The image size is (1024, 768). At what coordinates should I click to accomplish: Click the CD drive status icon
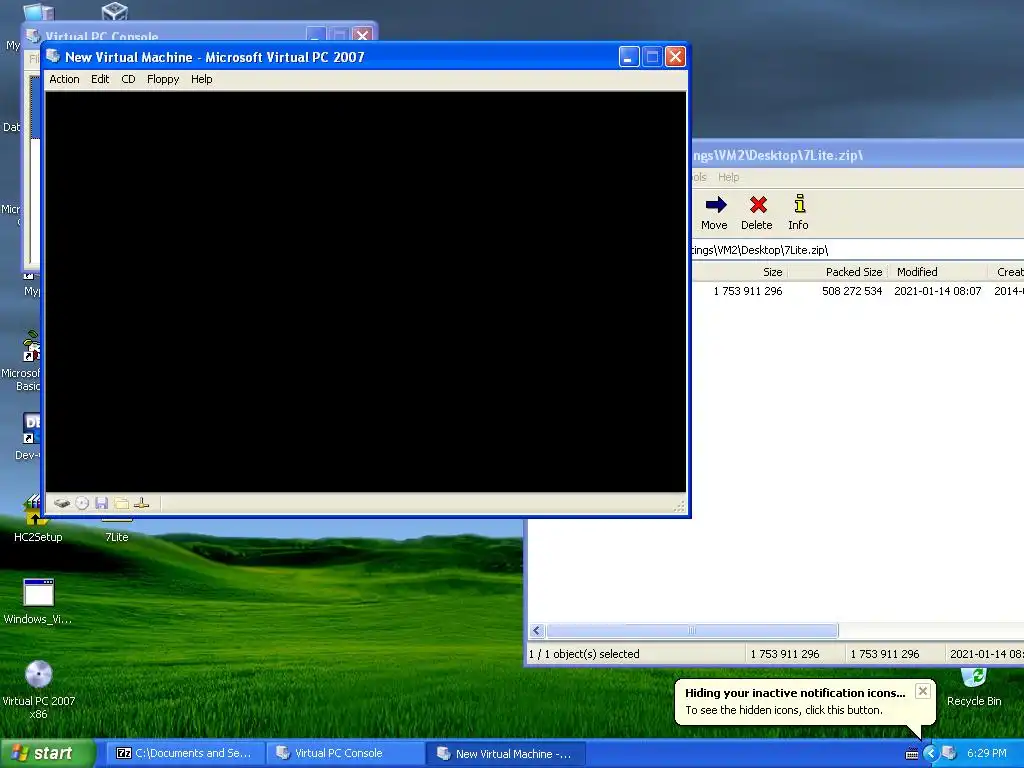click(82, 503)
